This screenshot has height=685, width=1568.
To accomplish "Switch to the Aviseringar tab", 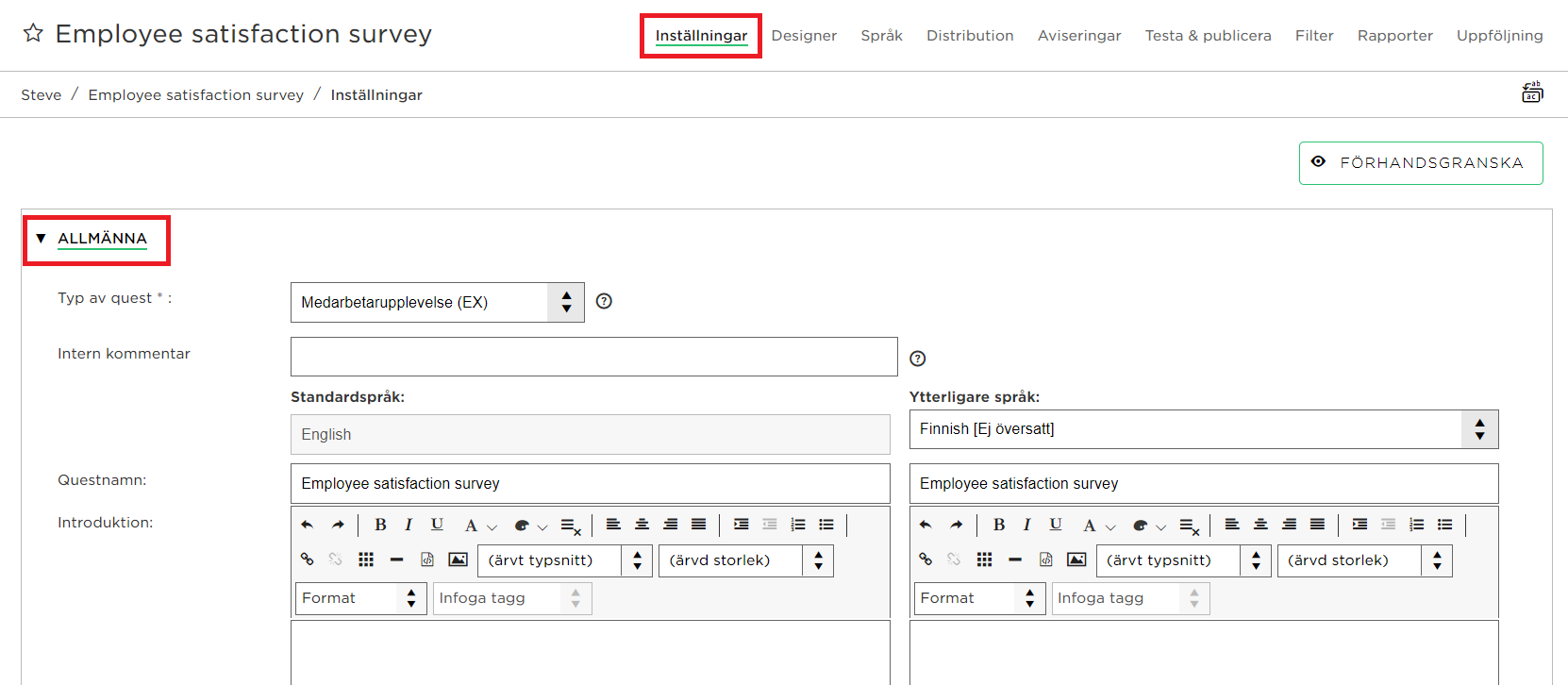I will coord(1079,36).
